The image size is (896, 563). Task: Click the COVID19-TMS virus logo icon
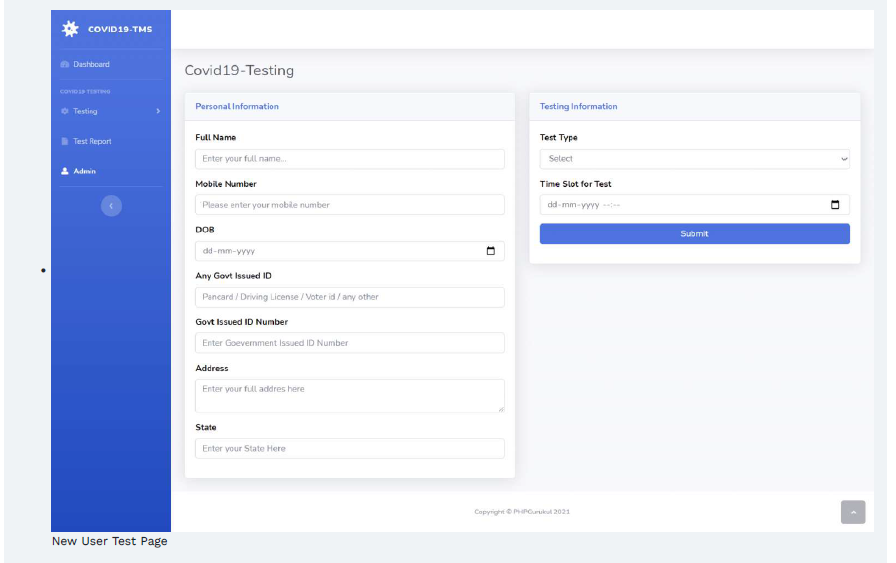70,29
